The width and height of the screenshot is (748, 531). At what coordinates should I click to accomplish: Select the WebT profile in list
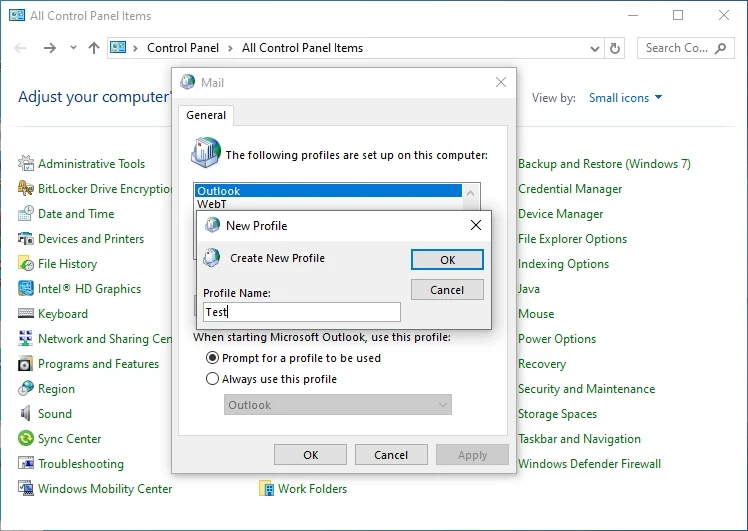[328, 204]
